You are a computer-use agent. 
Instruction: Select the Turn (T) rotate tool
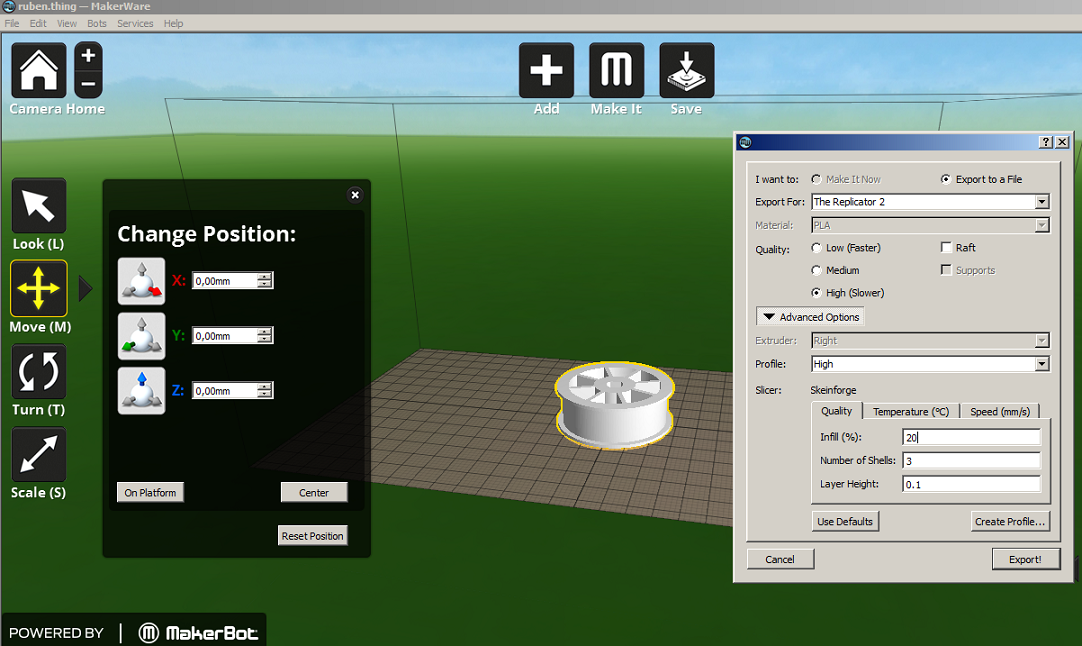[x=39, y=371]
